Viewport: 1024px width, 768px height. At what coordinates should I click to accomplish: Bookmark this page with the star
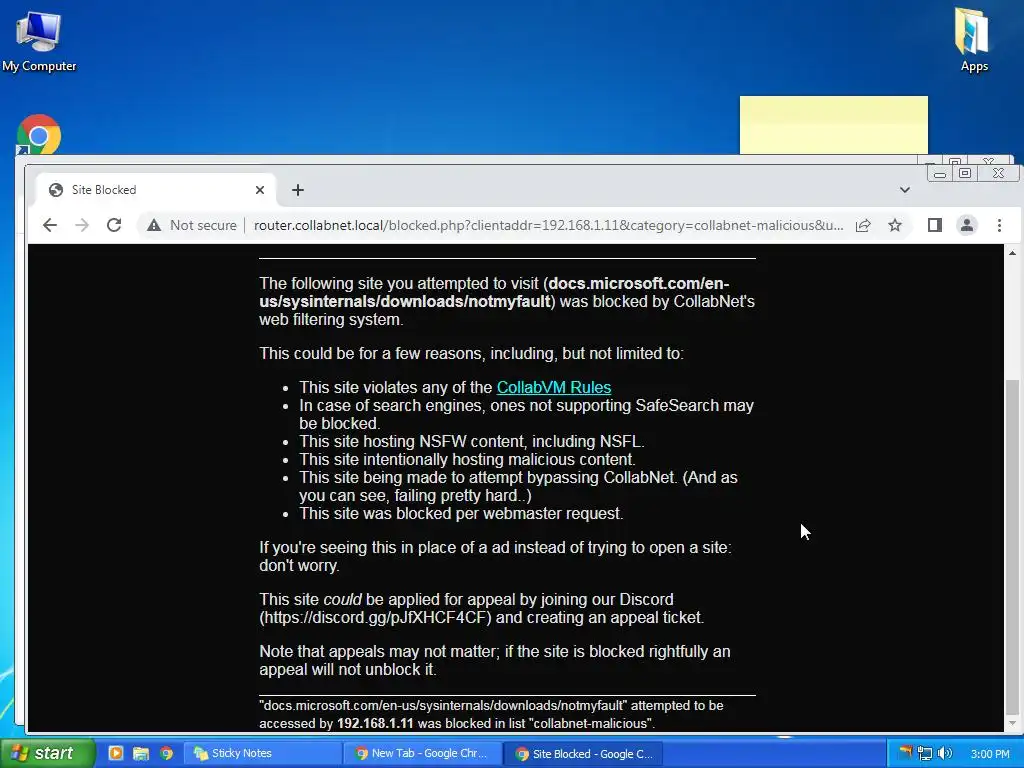coord(895,225)
